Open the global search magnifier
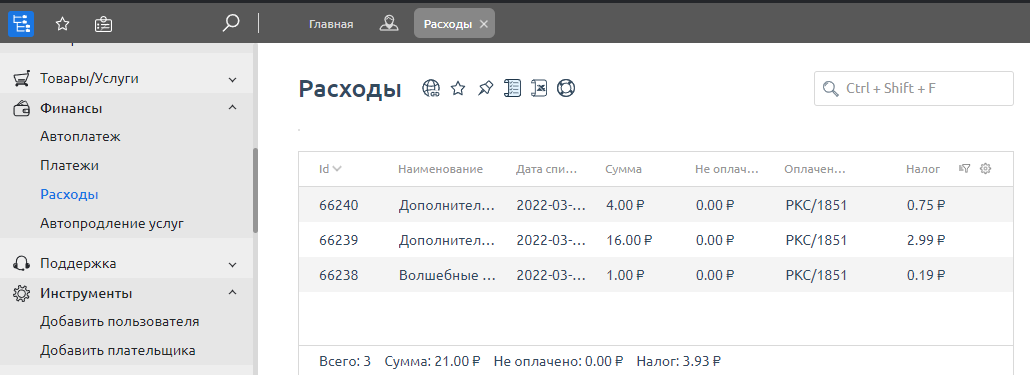 click(x=231, y=24)
